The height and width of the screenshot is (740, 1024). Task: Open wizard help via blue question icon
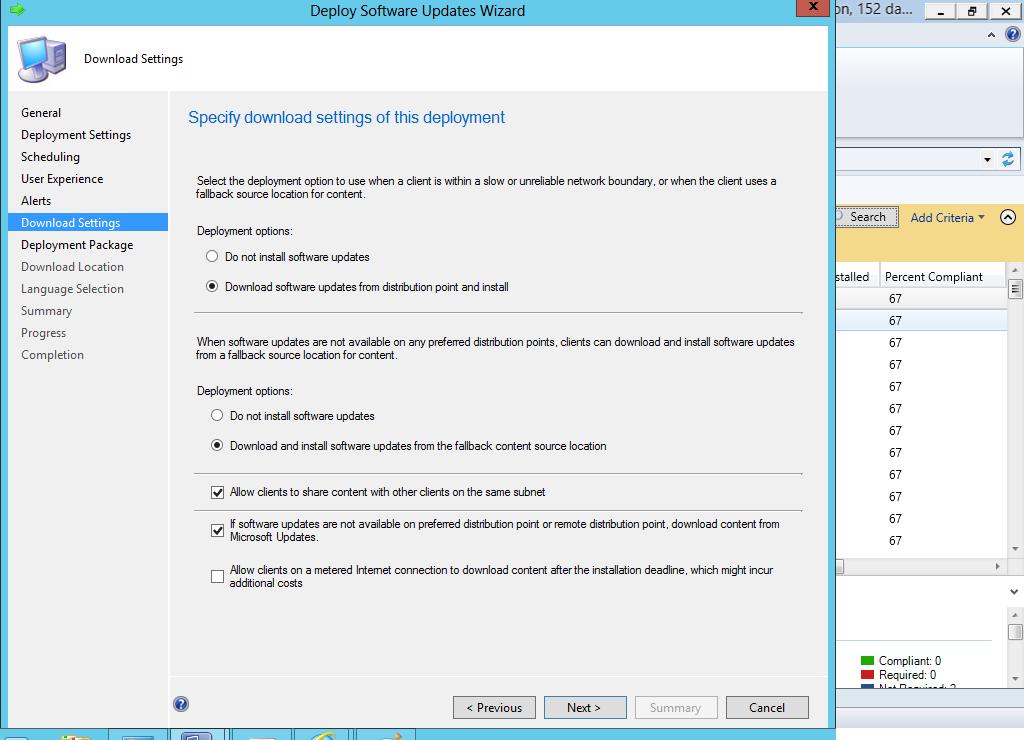pyautogui.click(x=181, y=703)
